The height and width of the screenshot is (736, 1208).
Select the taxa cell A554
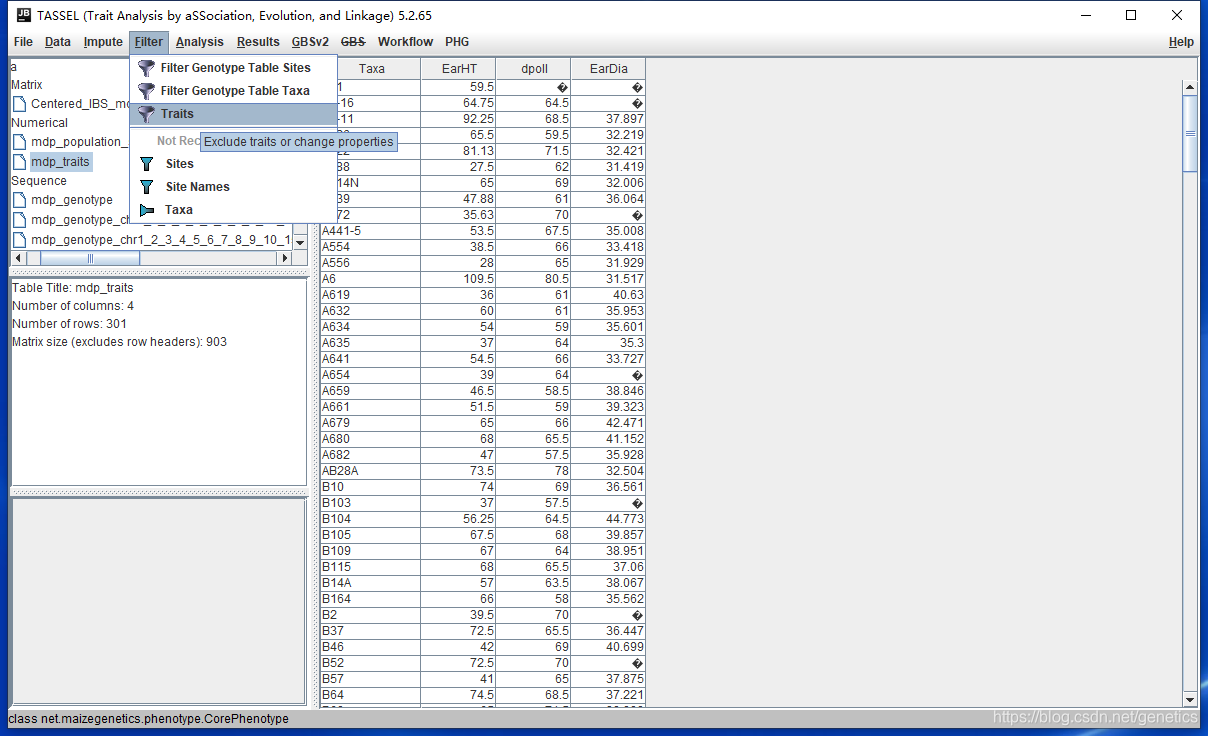coord(371,247)
